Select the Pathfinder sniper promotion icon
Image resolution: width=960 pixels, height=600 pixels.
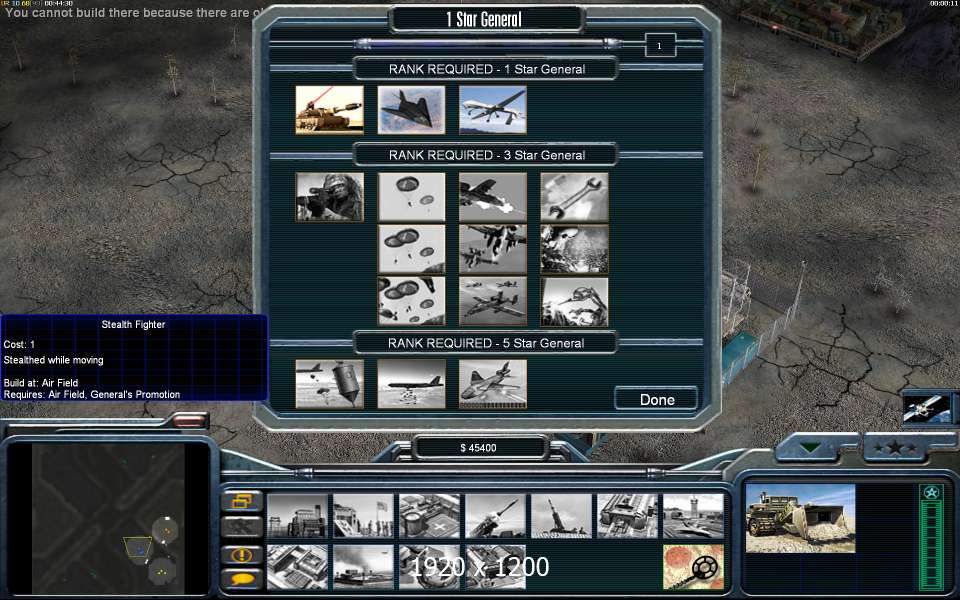[x=329, y=197]
